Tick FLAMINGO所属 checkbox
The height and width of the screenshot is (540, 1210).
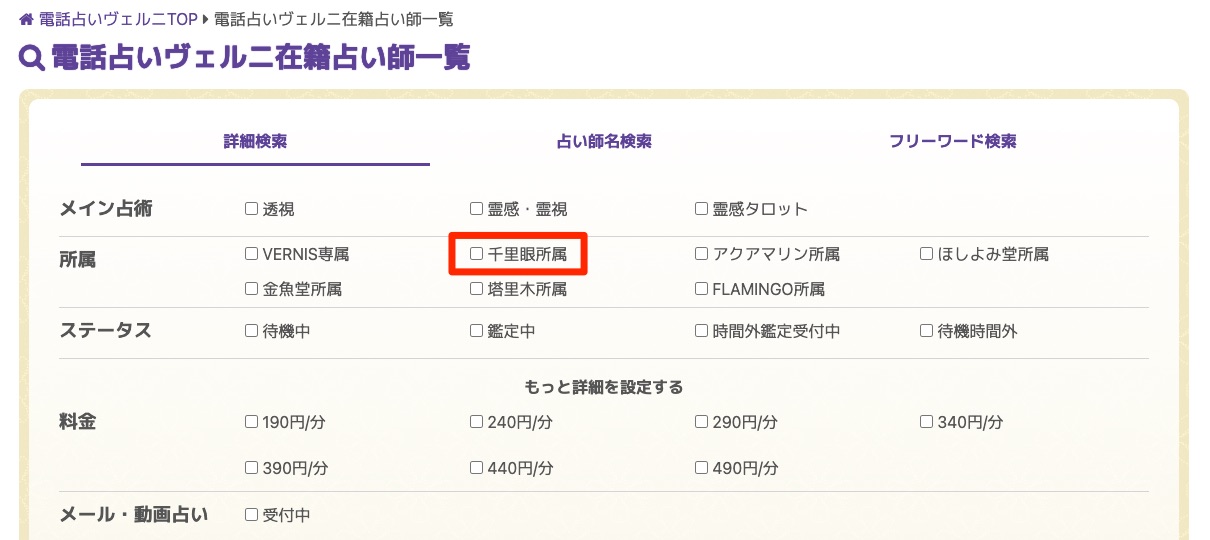(x=702, y=289)
